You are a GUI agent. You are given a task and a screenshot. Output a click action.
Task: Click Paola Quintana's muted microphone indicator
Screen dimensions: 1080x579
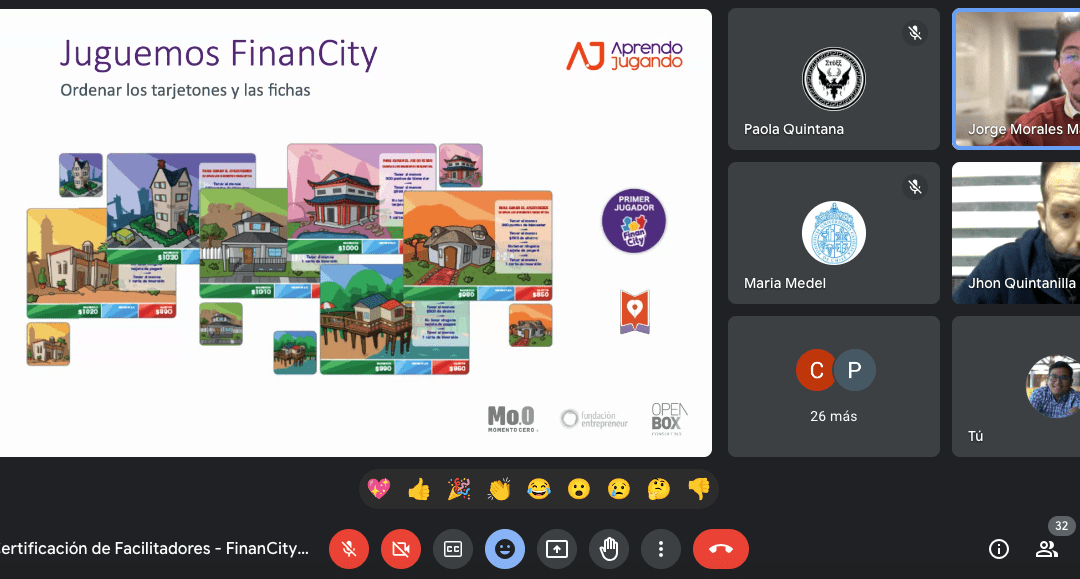pos(915,32)
